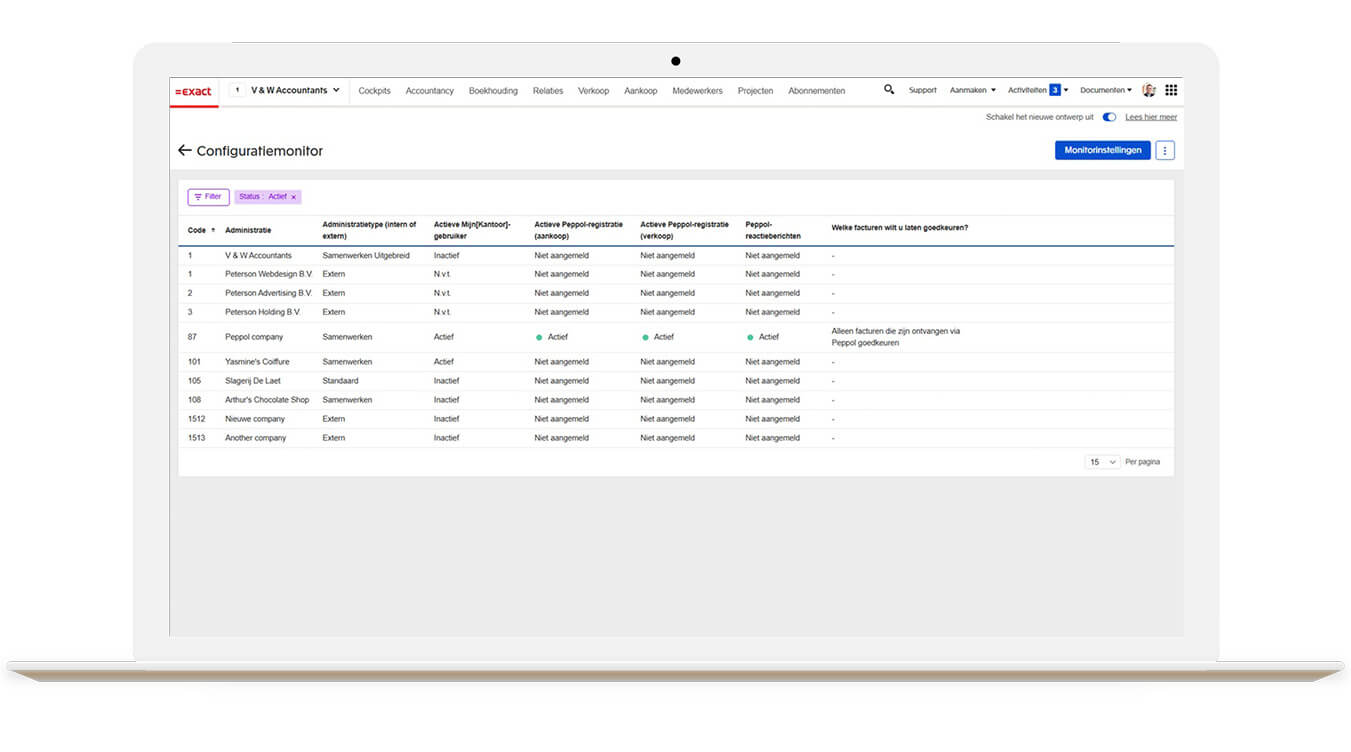Screen dimensions: 1351x752
Task: Open the Relaties menu
Action: point(548,91)
